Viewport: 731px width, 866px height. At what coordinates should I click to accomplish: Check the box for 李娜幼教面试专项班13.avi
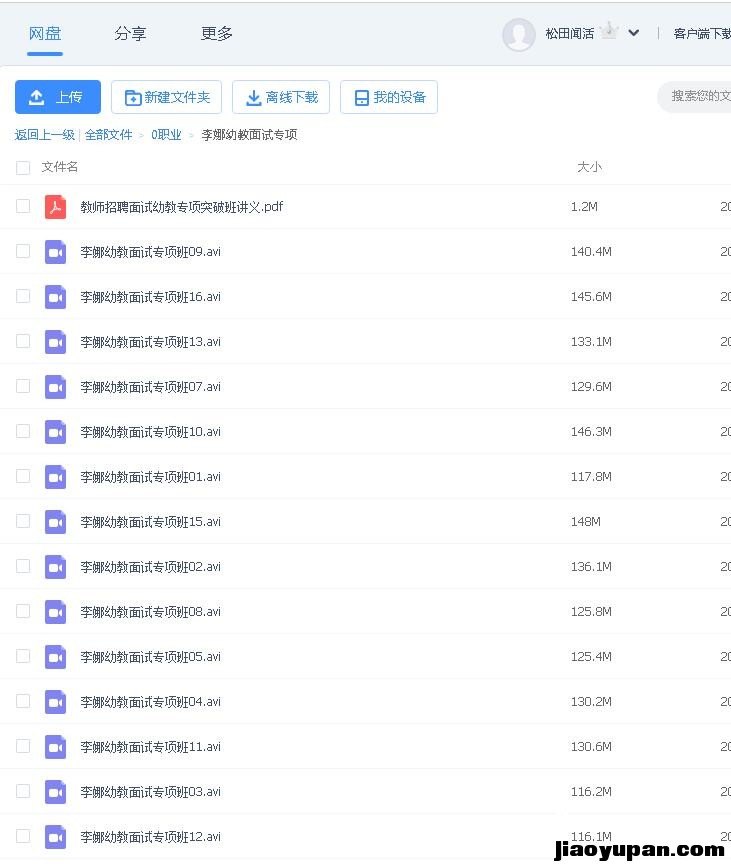coord(23,341)
